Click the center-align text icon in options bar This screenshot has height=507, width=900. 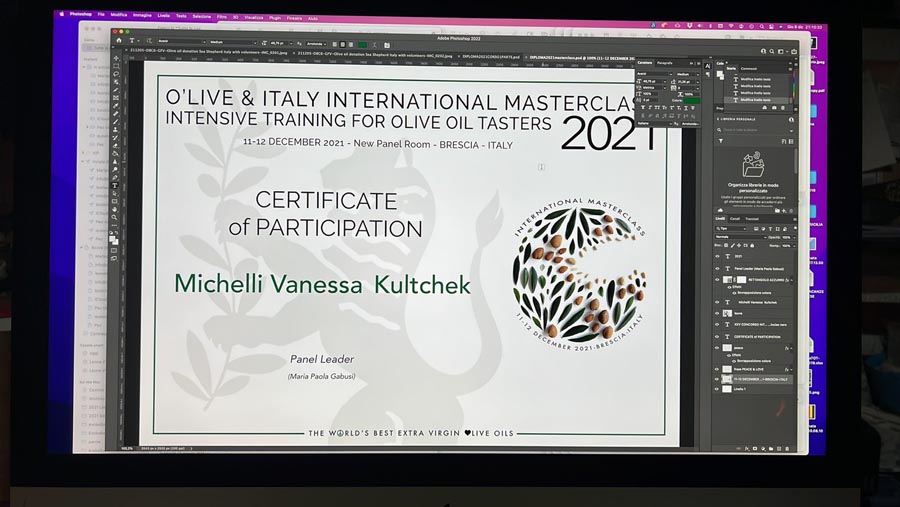[342, 44]
